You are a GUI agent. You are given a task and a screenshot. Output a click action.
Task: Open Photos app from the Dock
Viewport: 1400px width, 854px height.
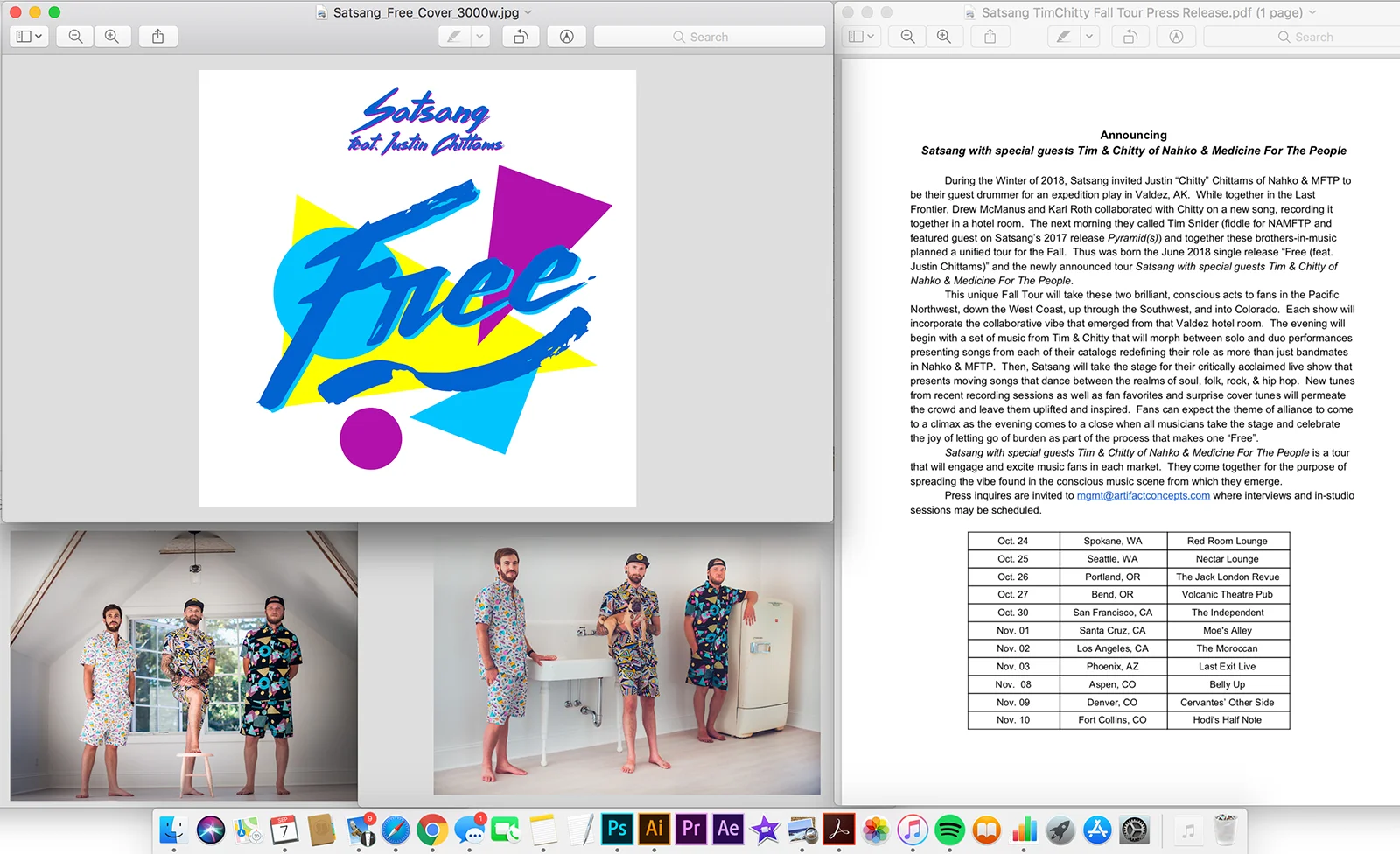click(x=876, y=829)
